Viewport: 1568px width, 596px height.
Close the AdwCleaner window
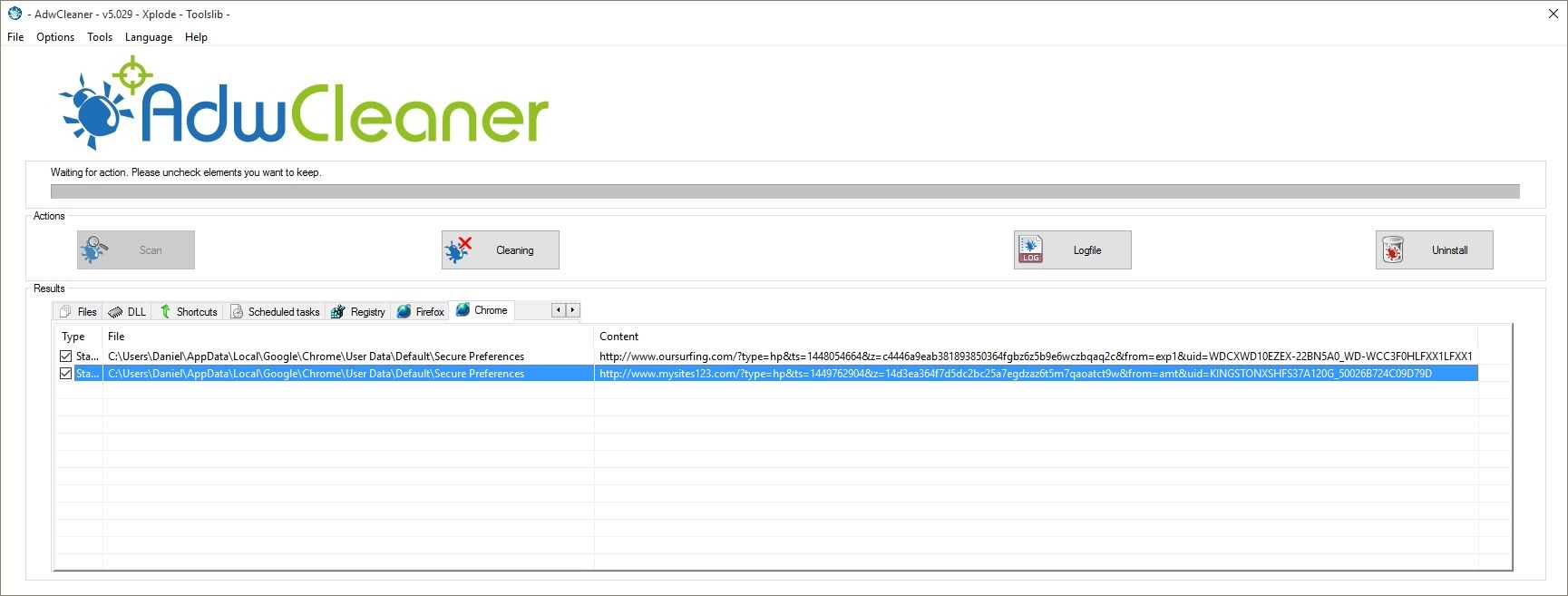[1553, 14]
